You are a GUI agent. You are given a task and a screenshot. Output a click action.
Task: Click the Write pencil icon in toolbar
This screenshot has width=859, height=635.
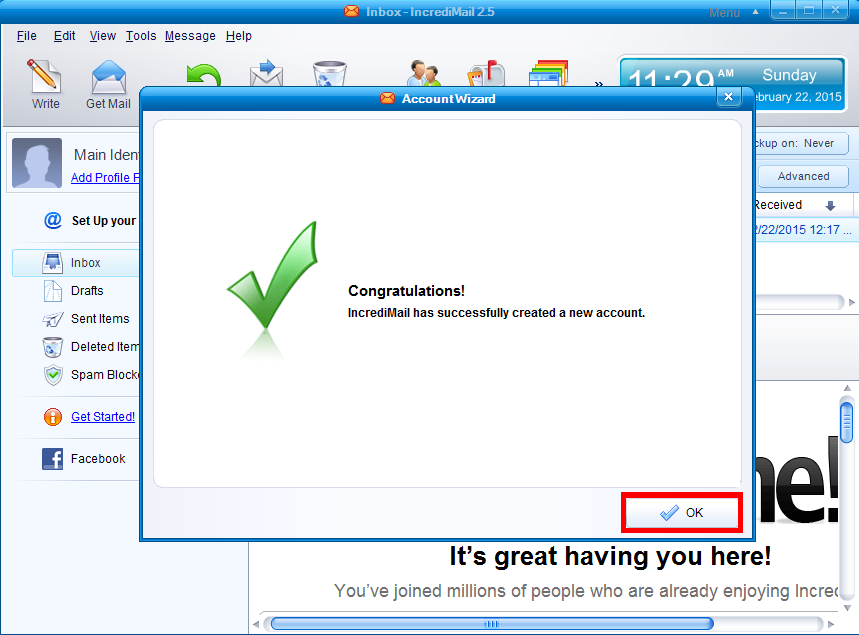coord(44,75)
